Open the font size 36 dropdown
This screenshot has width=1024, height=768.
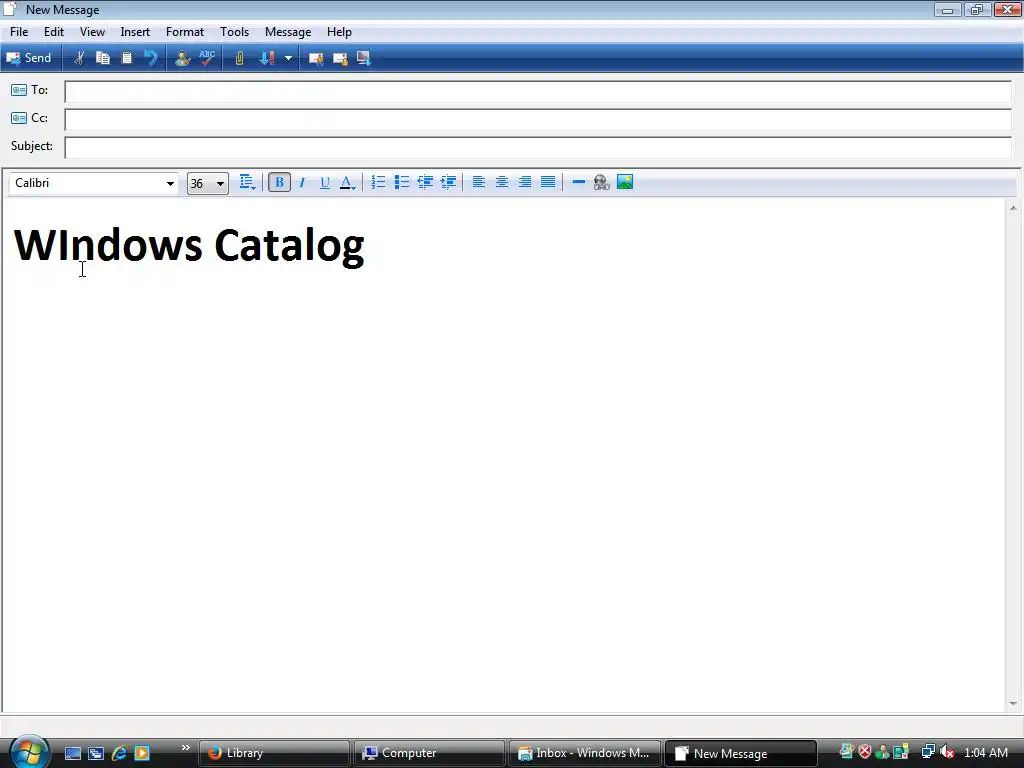[x=220, y=184]
